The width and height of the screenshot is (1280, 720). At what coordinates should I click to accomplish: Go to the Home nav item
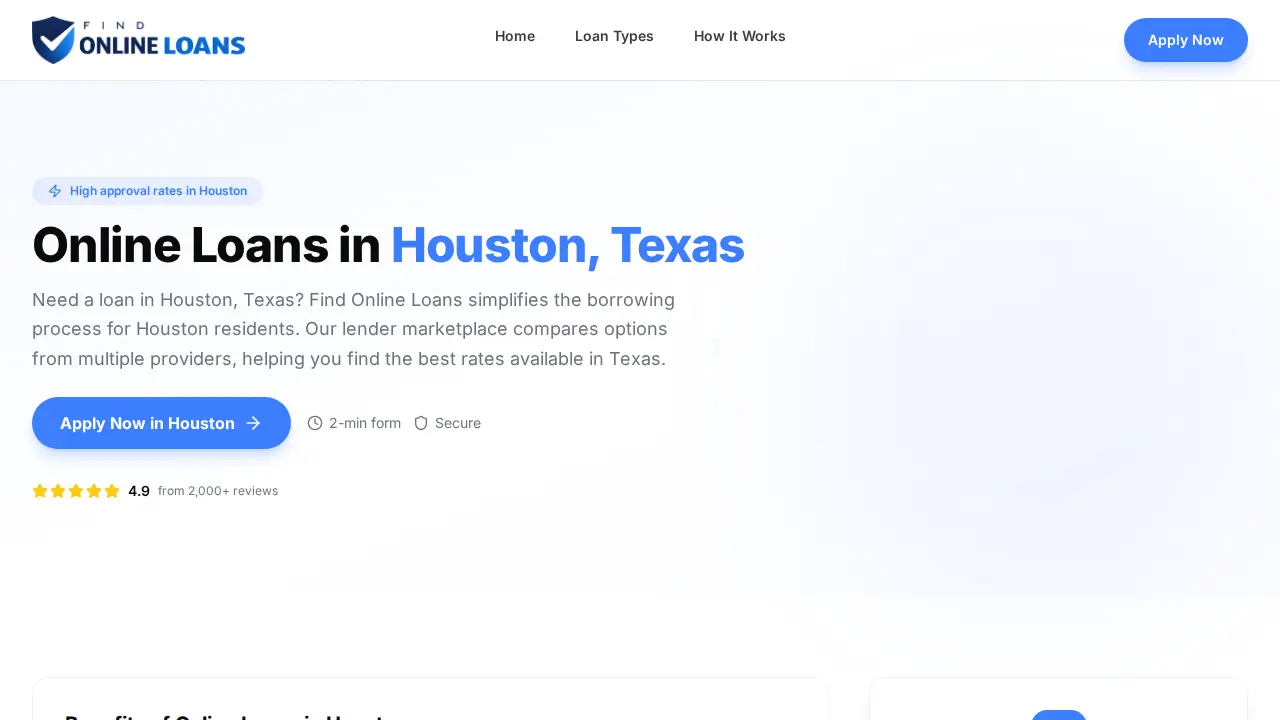[x=515, y=36]
